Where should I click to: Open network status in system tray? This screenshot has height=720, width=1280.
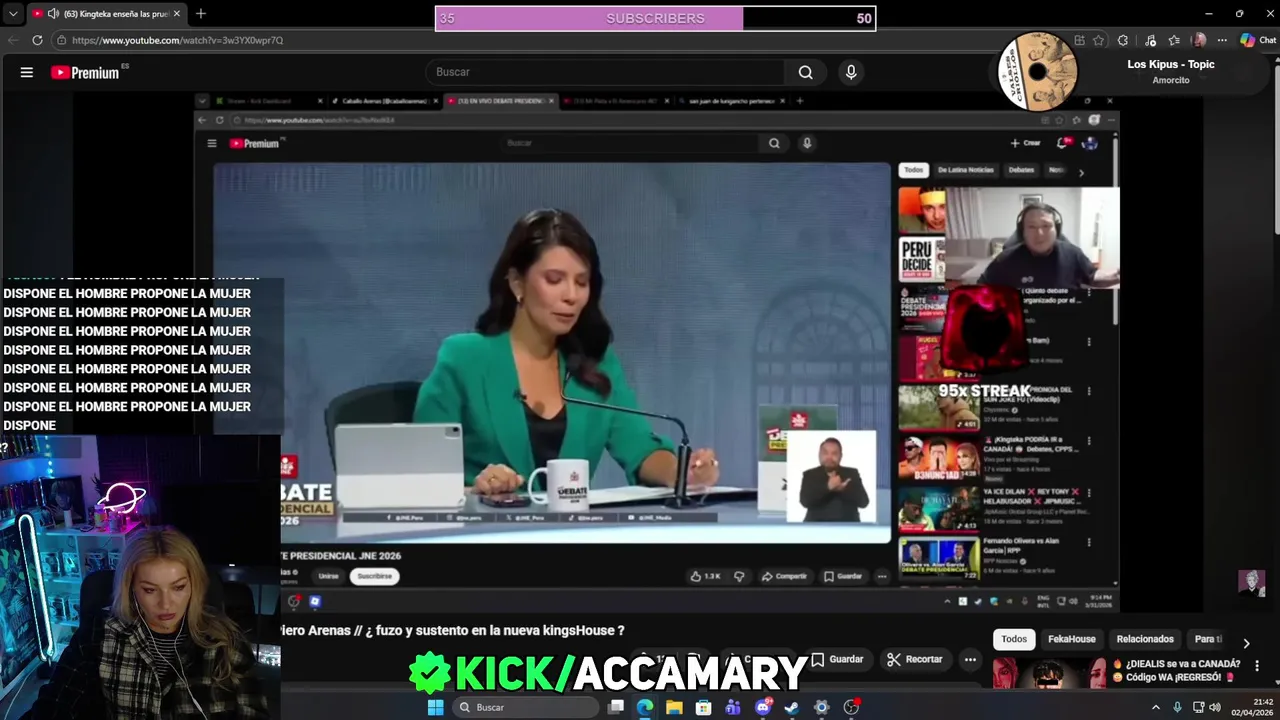(x=1199, y=707)
